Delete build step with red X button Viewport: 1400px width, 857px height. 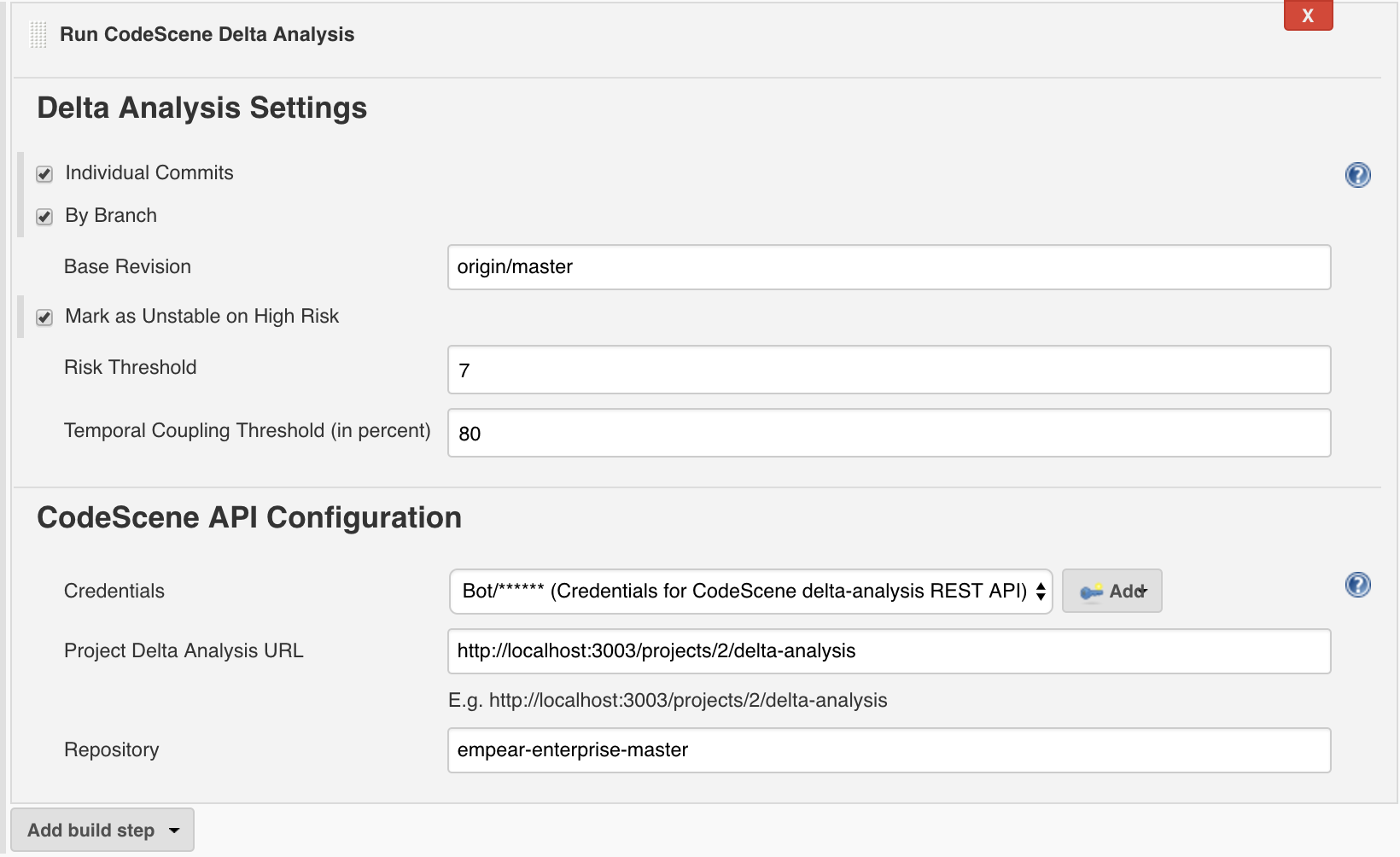[x=1308, y=15]
